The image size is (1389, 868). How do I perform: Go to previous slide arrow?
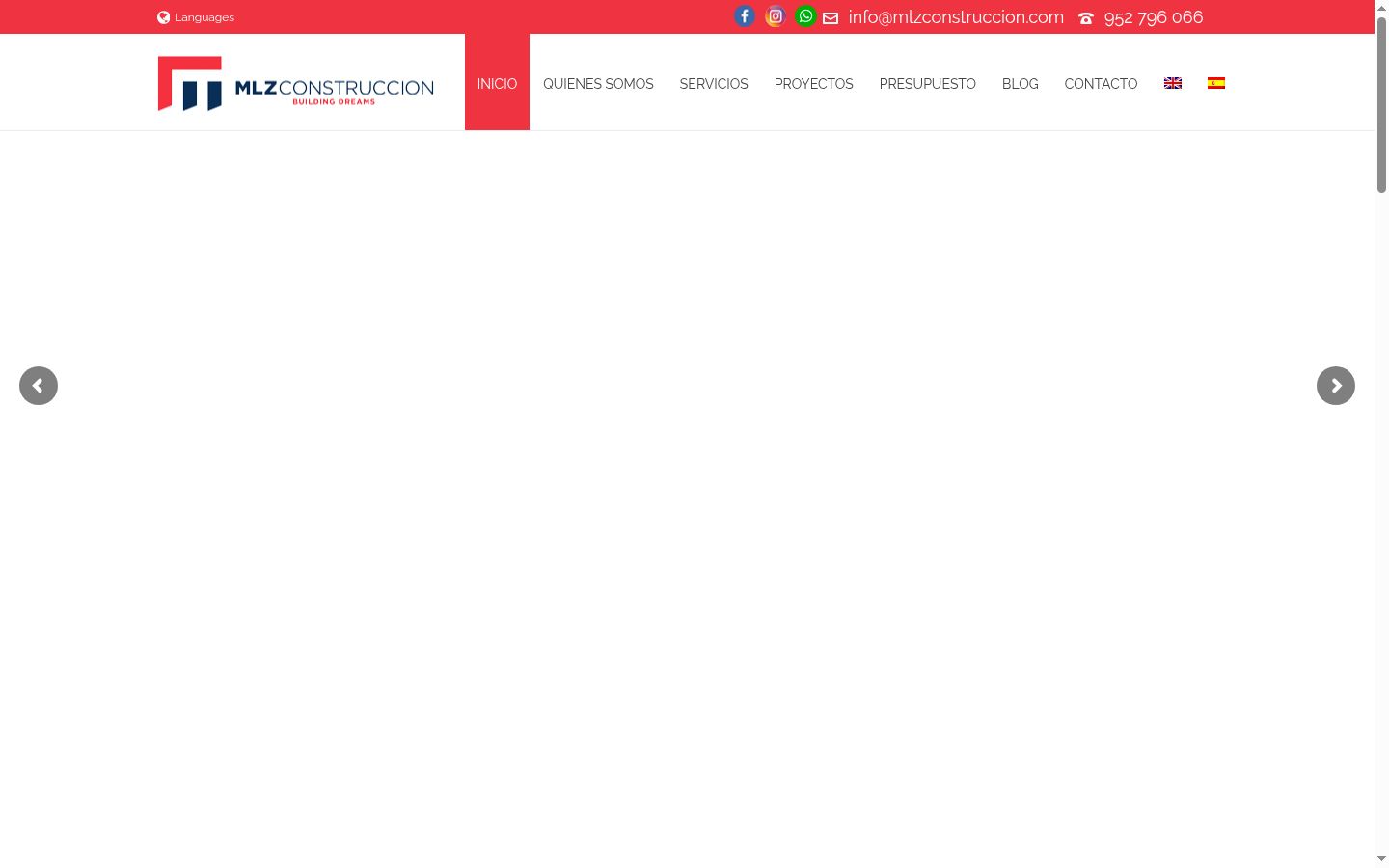(39, 386)
